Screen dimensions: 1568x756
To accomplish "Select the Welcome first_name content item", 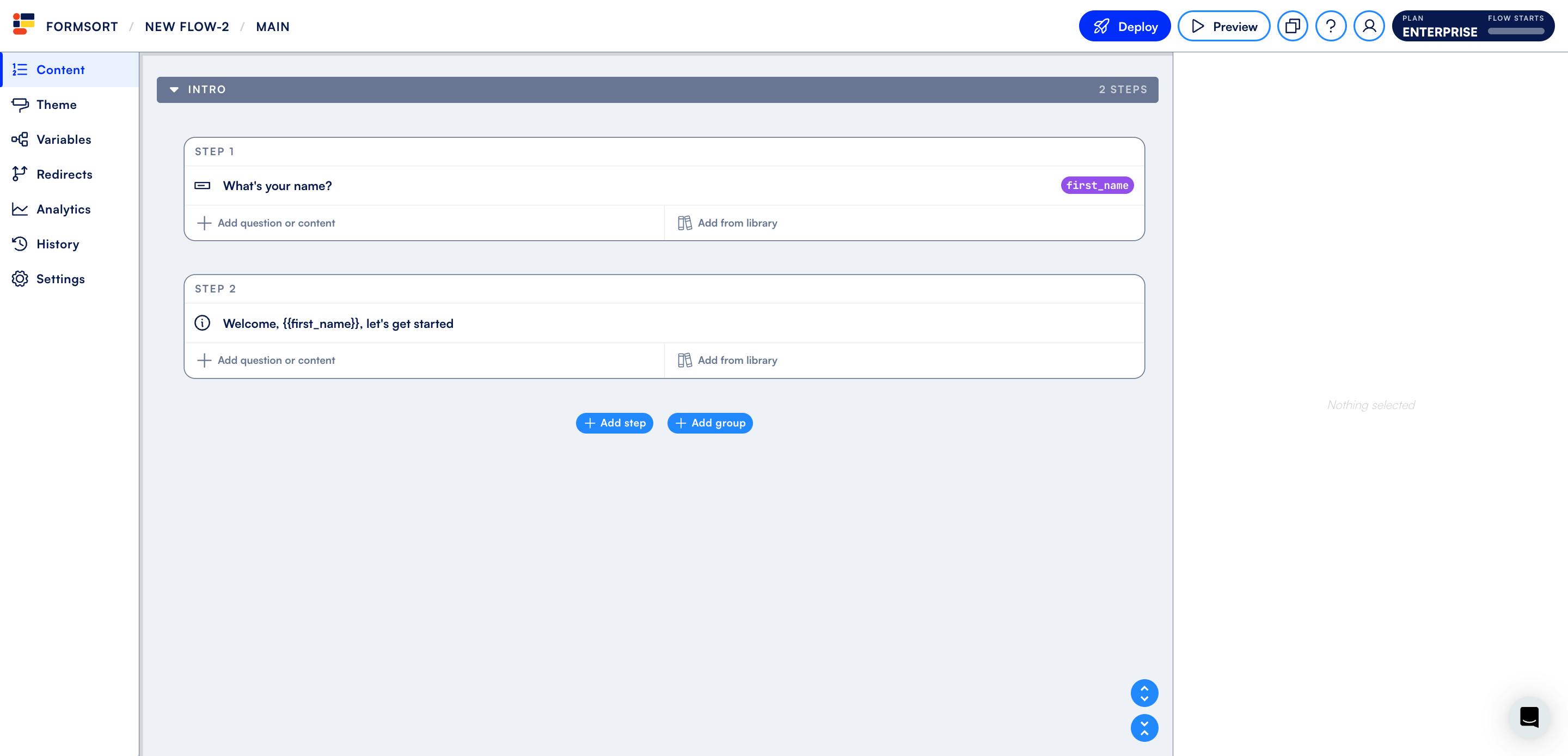I will [x=664, y=324].
